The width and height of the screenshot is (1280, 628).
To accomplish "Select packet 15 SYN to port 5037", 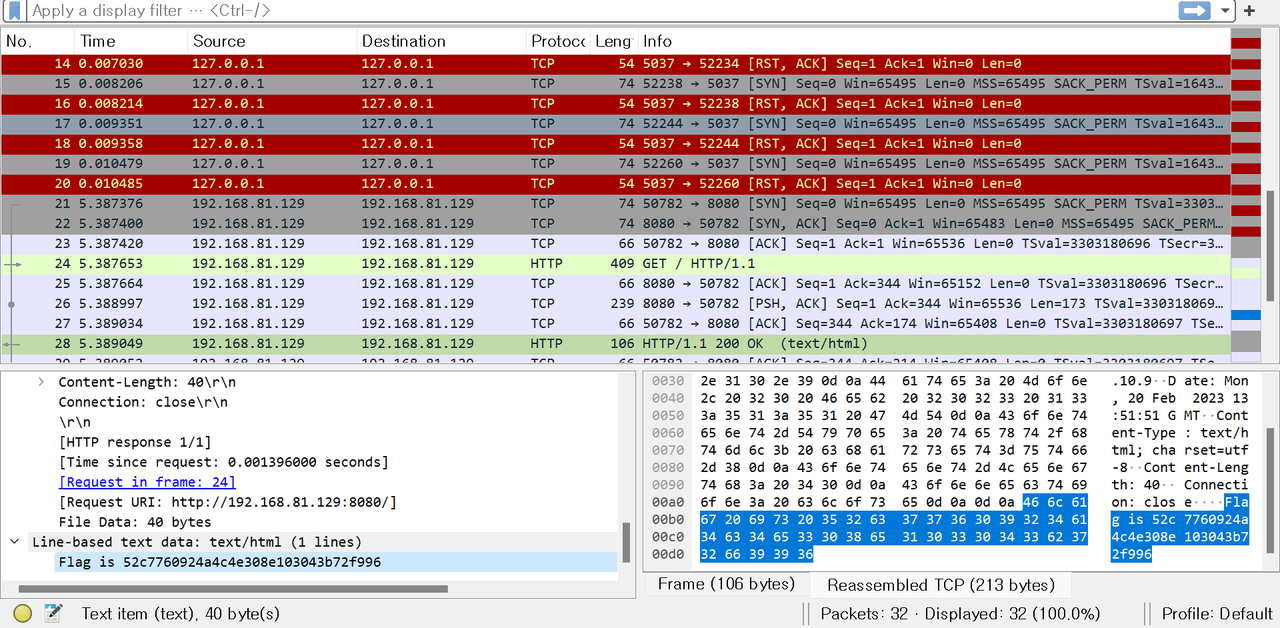I will 614,84.
